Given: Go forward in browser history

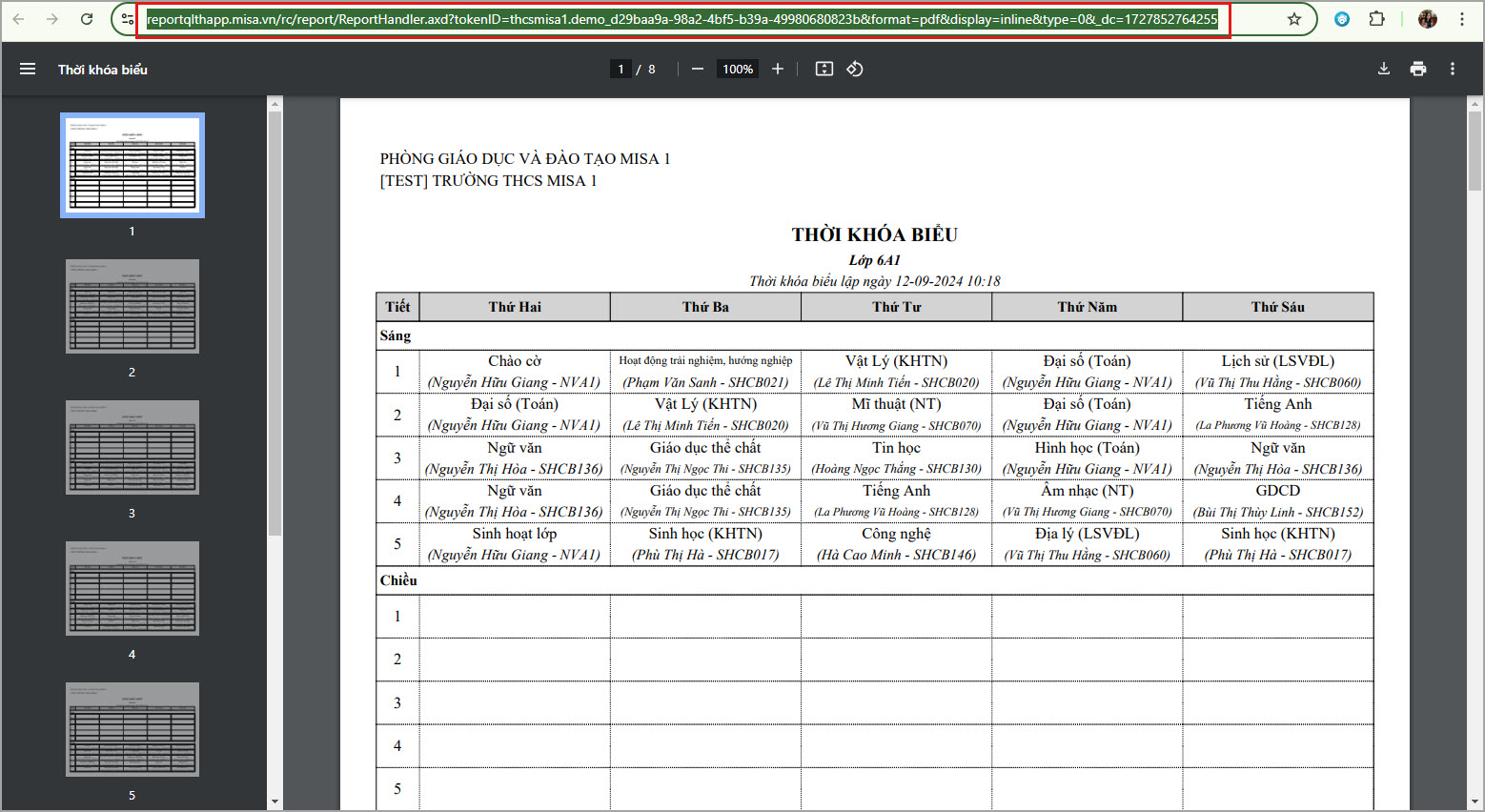Looking at the screenshot, I should click(52, 19).
